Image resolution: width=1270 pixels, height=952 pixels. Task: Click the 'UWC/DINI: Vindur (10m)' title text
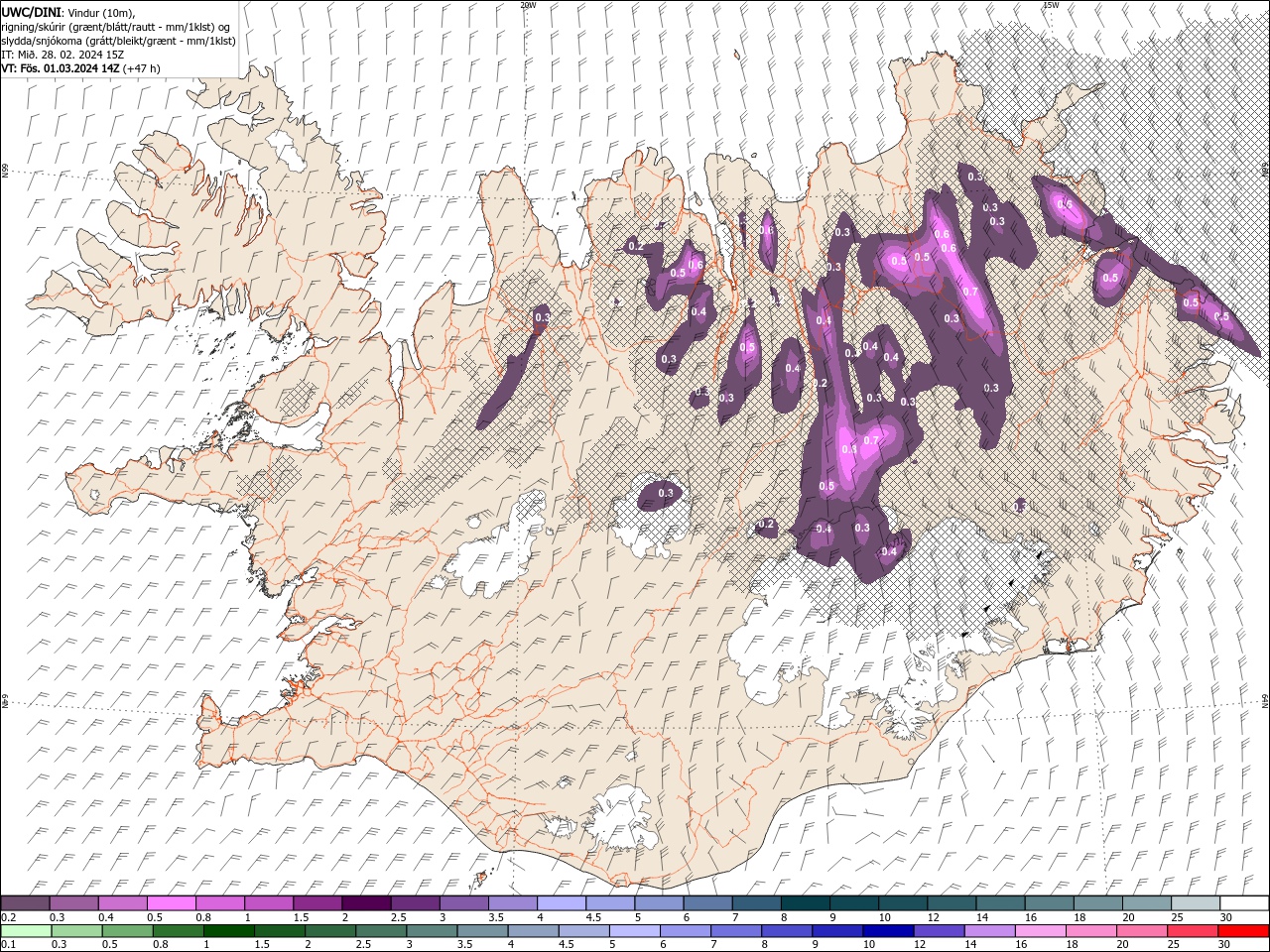[68, 12]
